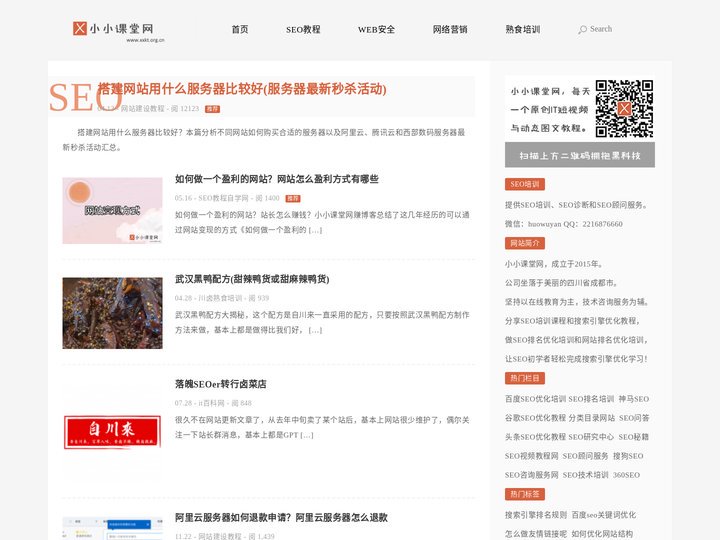Open 分类目录网站 link

[x=591, y=418]
